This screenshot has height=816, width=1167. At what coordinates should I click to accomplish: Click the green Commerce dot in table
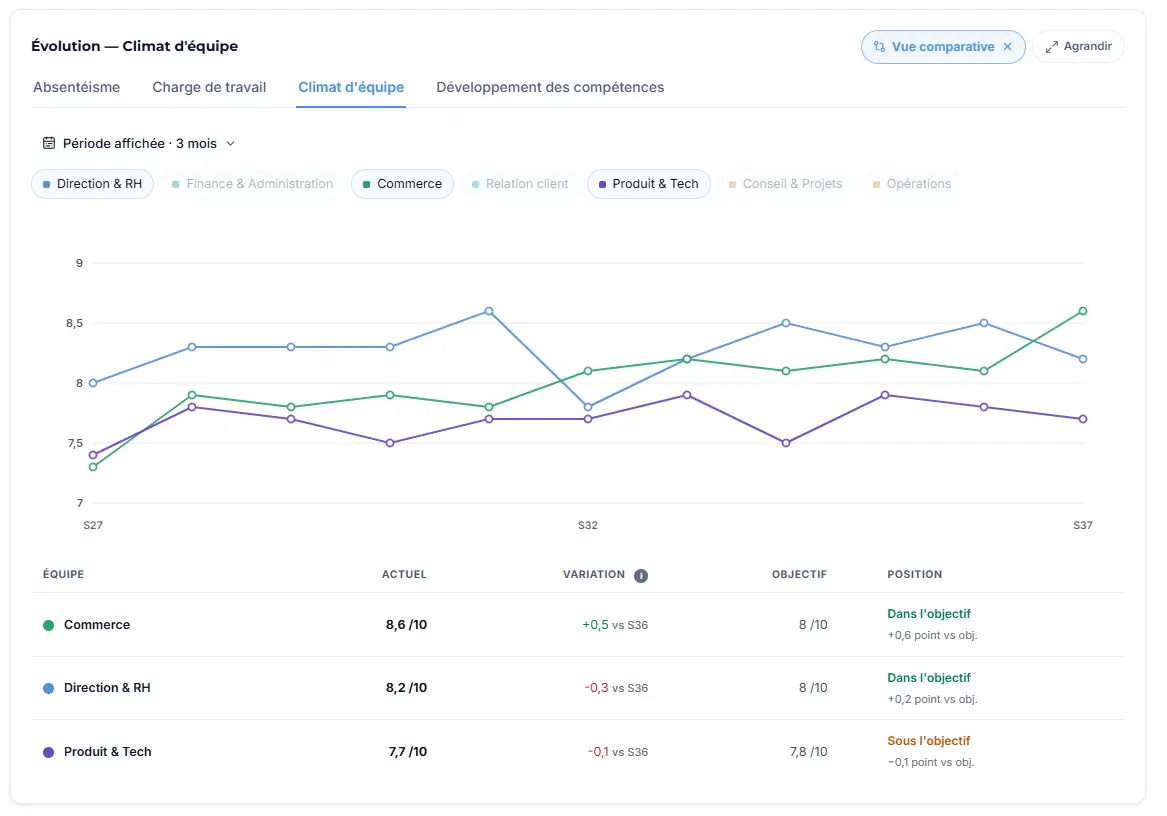(48, 625)
